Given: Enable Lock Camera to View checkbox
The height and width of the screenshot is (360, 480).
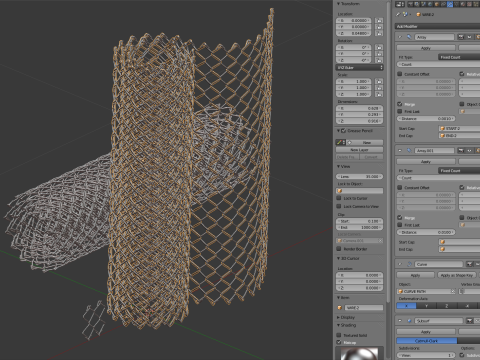Looking at the screenshot, I should 339,206.
